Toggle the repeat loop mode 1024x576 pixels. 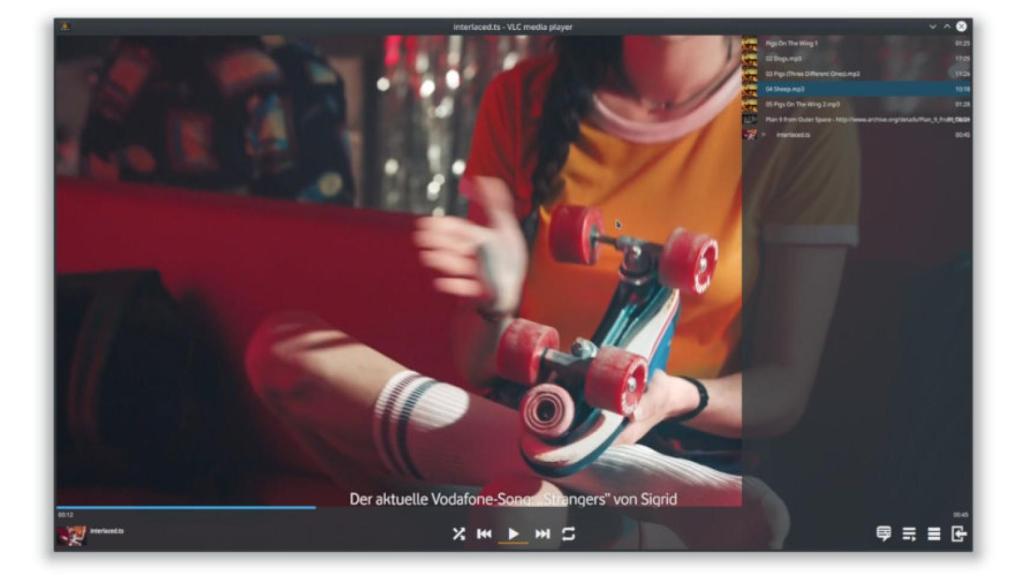pos(569,534)
